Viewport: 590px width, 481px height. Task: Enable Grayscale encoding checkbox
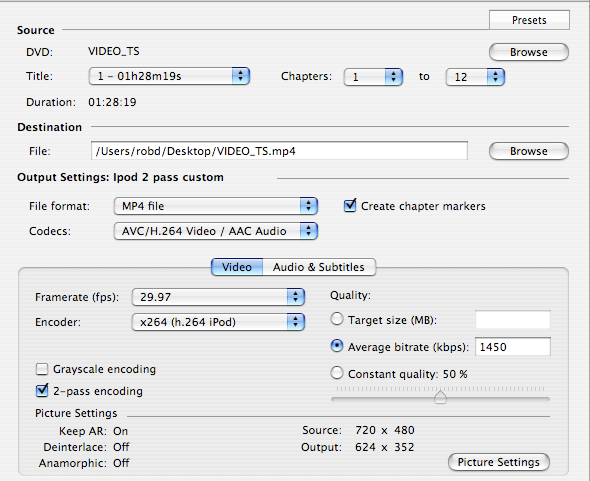(42, 369)
